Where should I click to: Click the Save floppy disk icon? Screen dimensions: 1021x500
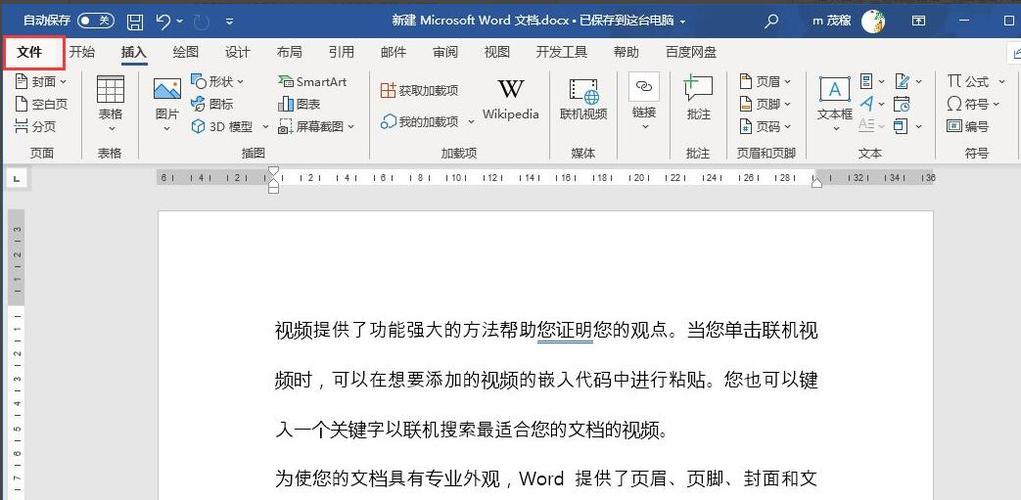(135, 21)
